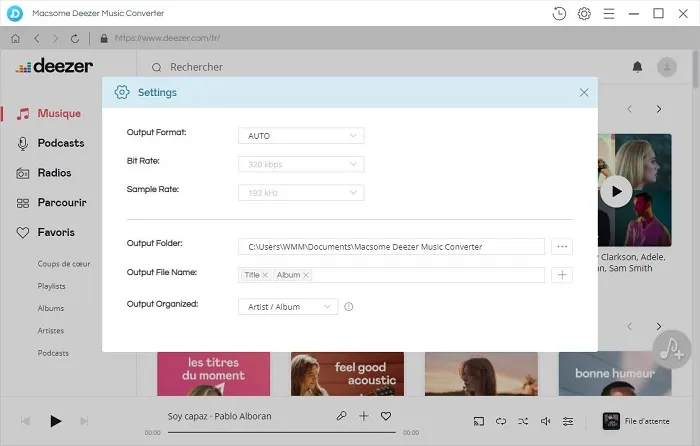Open the bonne humeur playlist
Image resolution: width=700 pixels, height=446 pixels.
tap(615, 374)
